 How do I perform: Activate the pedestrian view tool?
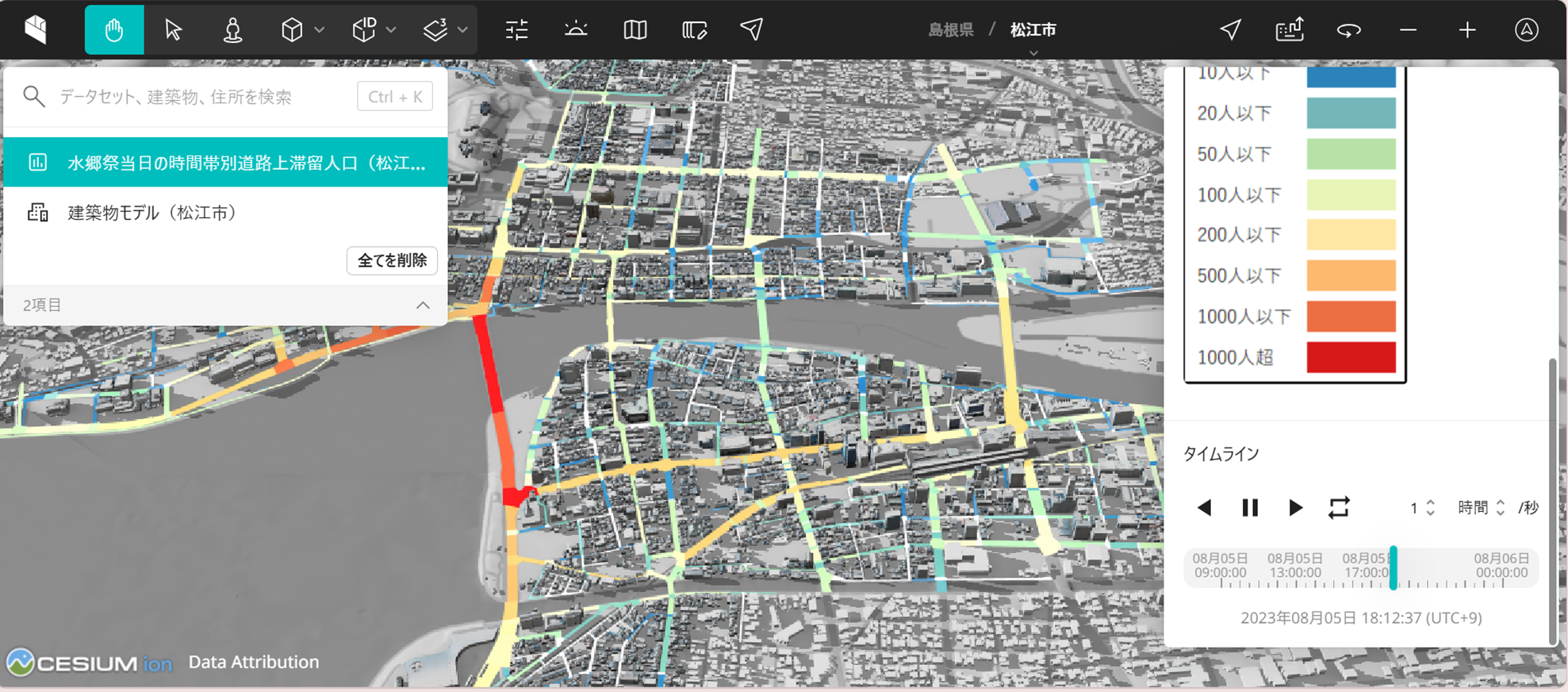click(x=232, y=30)
